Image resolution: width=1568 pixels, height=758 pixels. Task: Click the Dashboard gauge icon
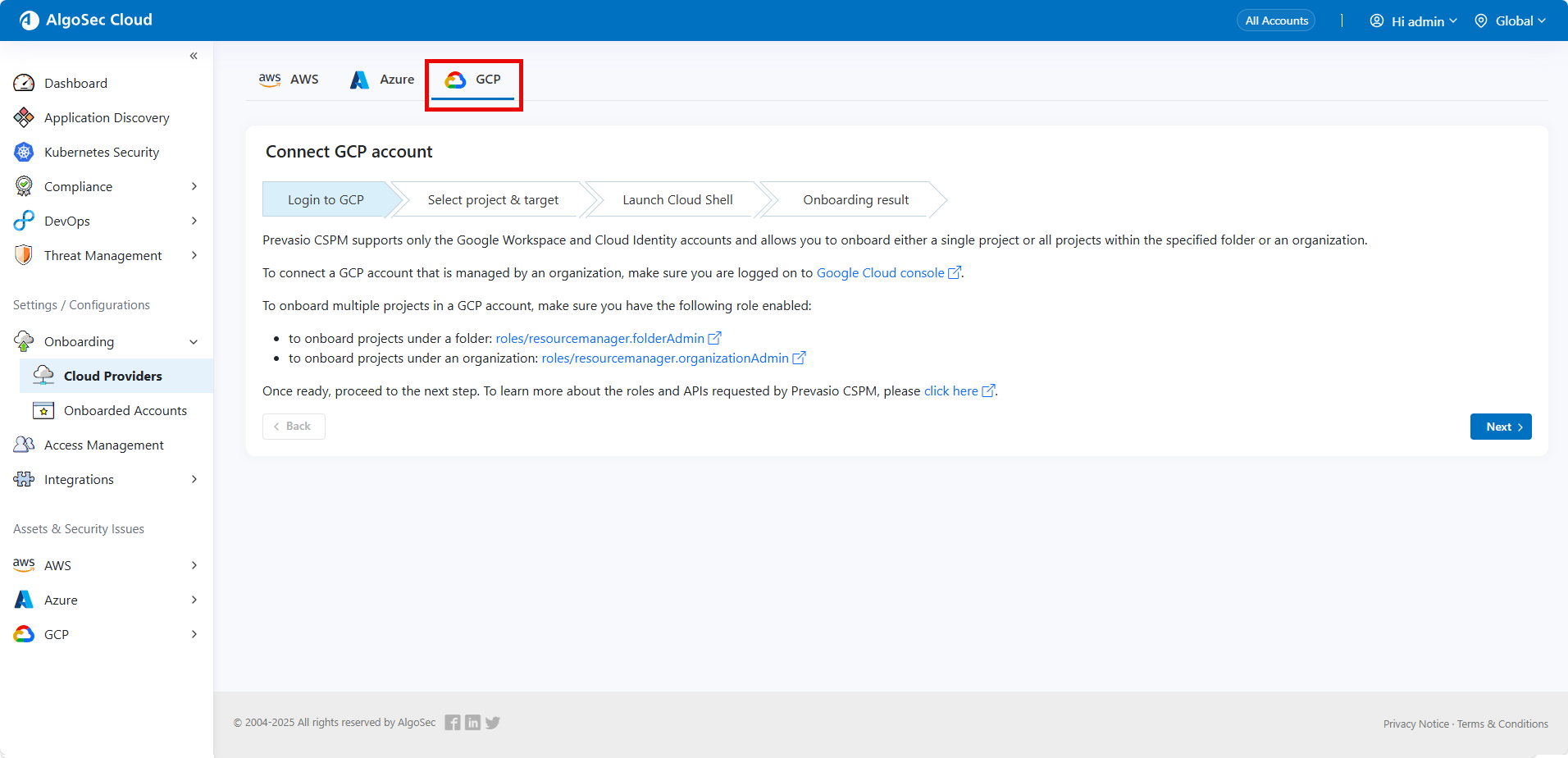pyautogui.click(x=24, y=83)
